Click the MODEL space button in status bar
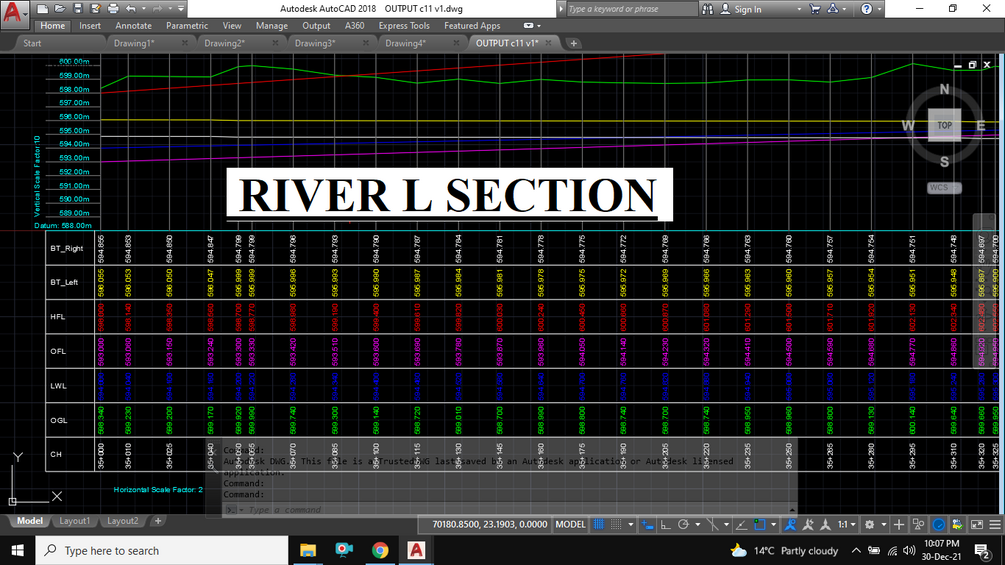1005x565 pixels. click(570, 525)
